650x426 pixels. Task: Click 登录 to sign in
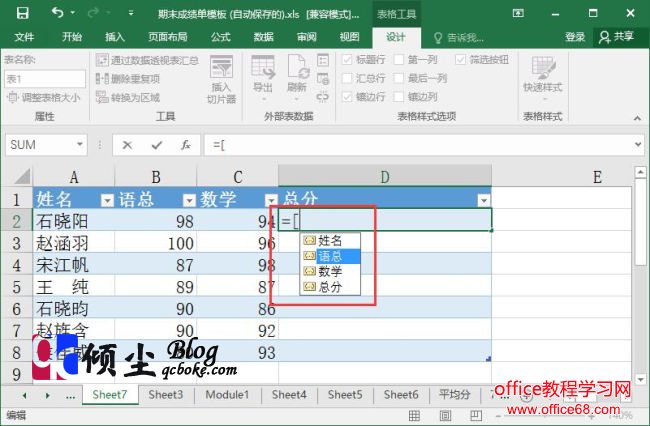tap(575, 37)
